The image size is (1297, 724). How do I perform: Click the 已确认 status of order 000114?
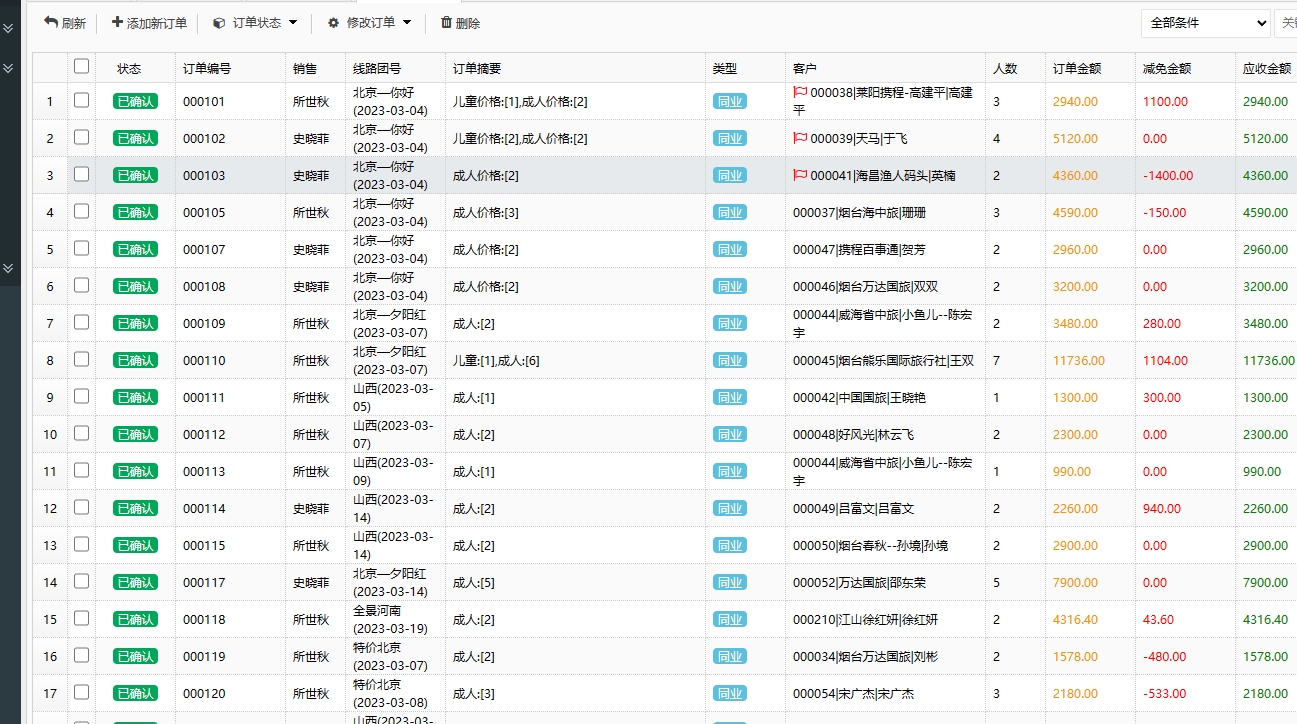pyautogui.click(x=135, y=508)
